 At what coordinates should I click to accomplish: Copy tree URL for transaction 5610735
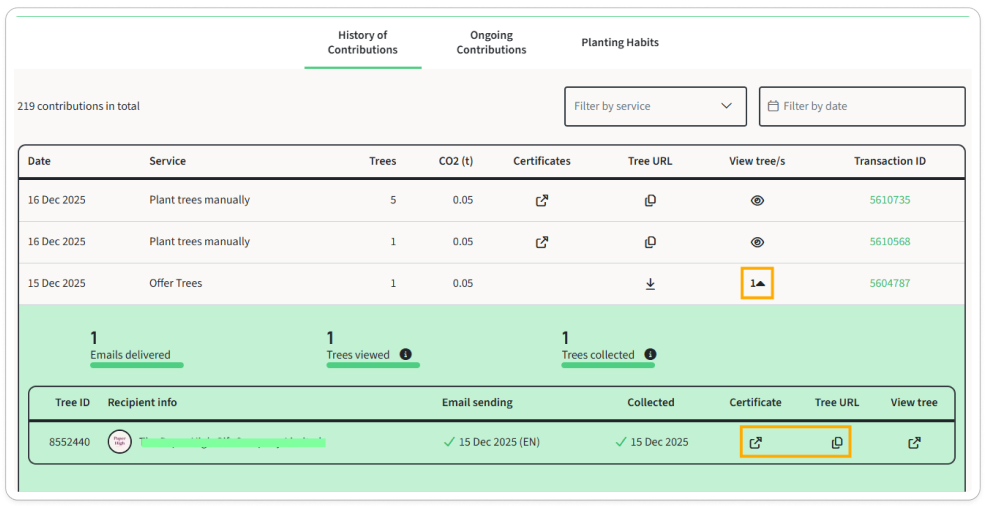[x=650, y=200]
